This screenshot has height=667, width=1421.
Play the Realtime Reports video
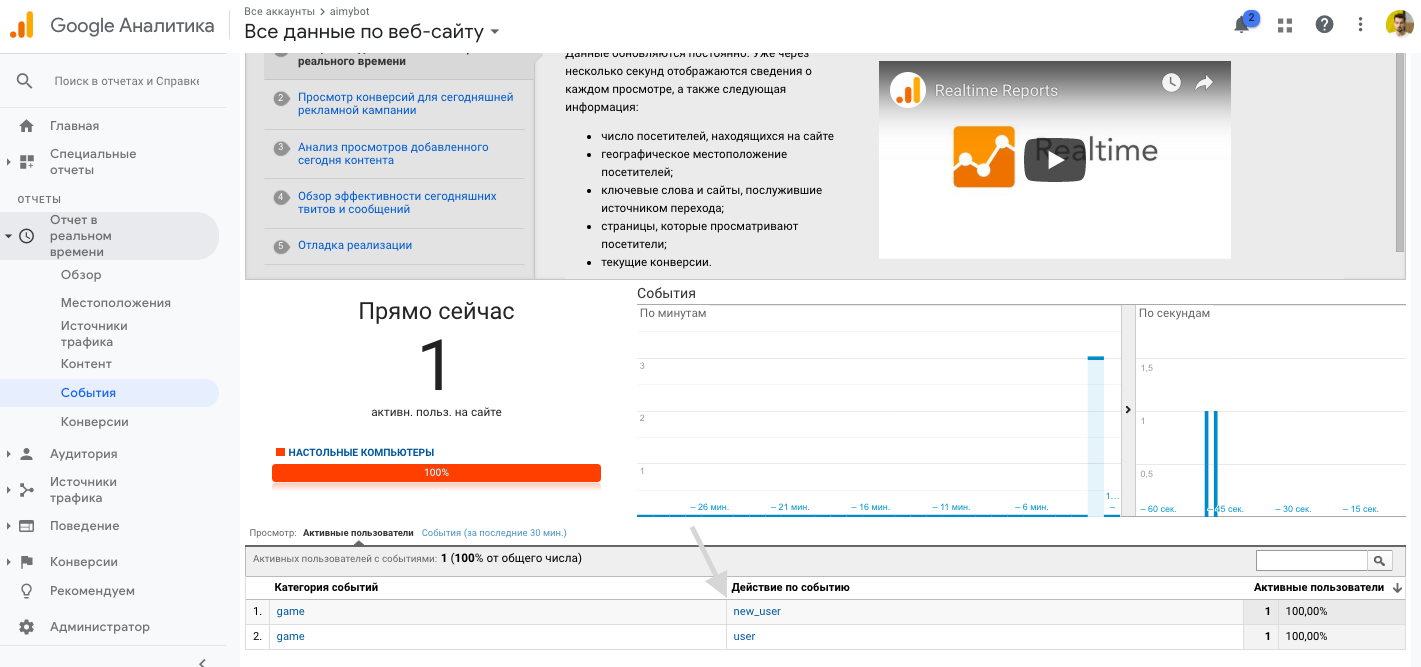click(1055, 160)
